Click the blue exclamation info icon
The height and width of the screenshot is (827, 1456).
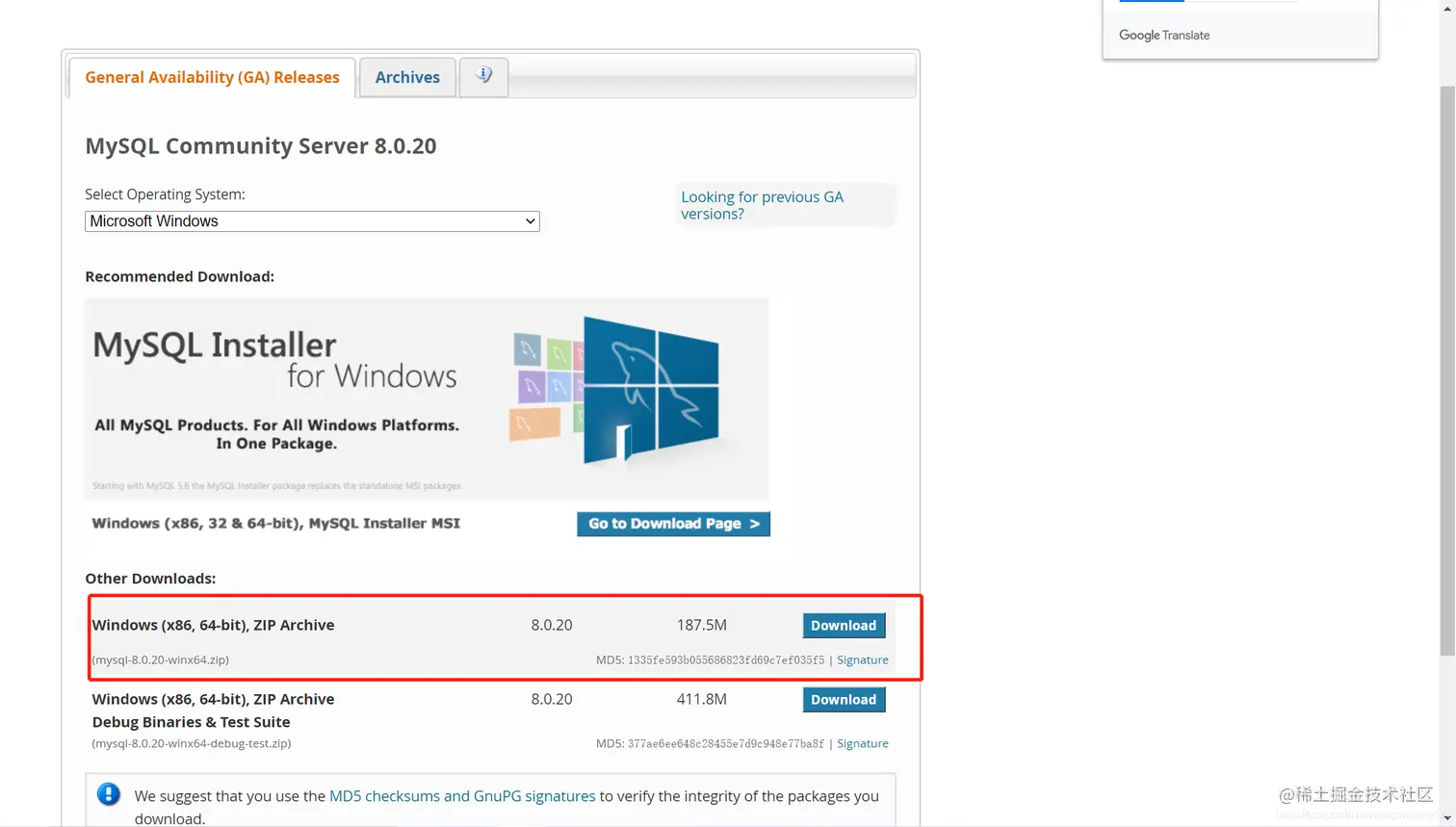tap(109, 794)
